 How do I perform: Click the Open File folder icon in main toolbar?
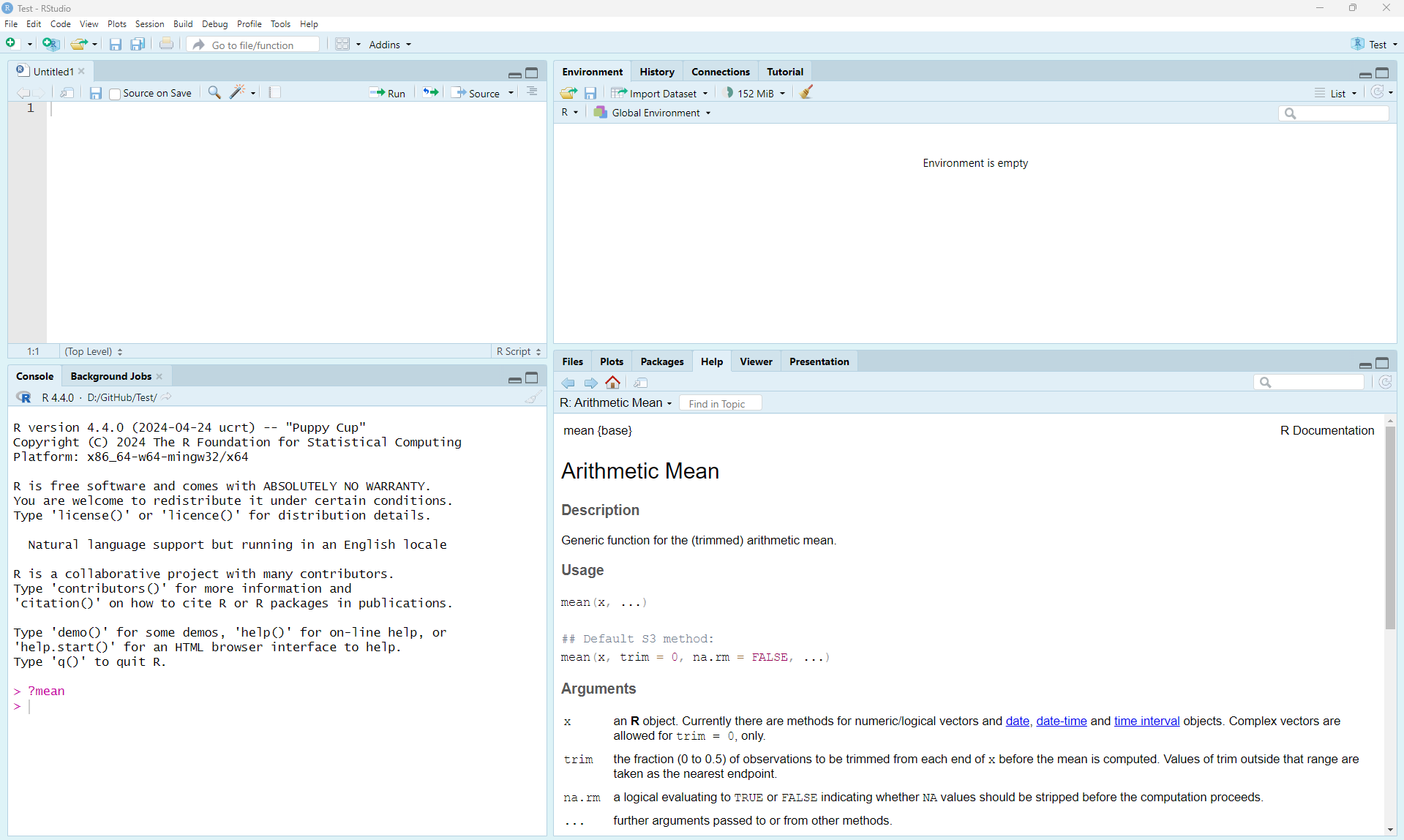click(79, 44)
